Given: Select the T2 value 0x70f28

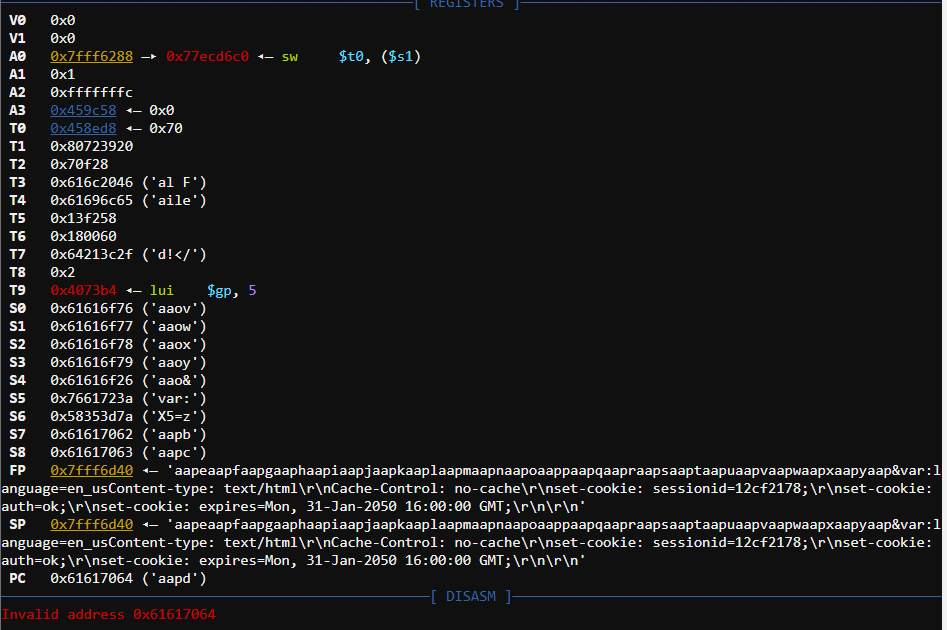Looking at the screenshot, I should coord(79,164).
